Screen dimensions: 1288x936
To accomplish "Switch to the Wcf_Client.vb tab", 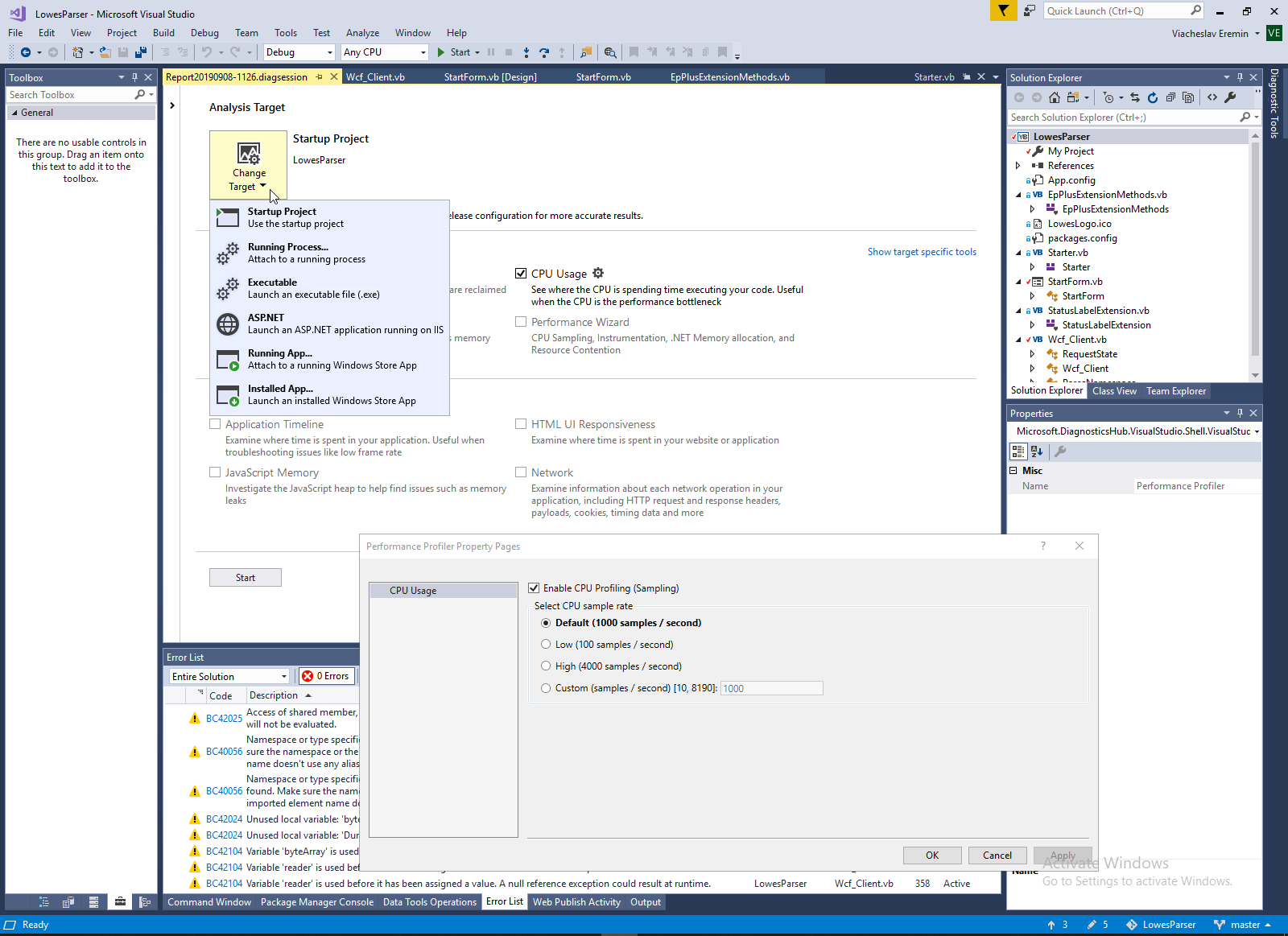I will 375,77.
